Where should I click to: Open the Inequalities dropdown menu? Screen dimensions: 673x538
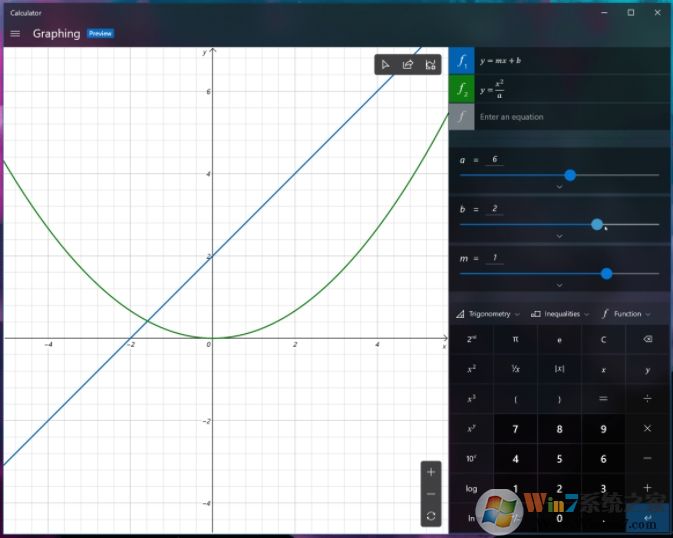(561, 314)
